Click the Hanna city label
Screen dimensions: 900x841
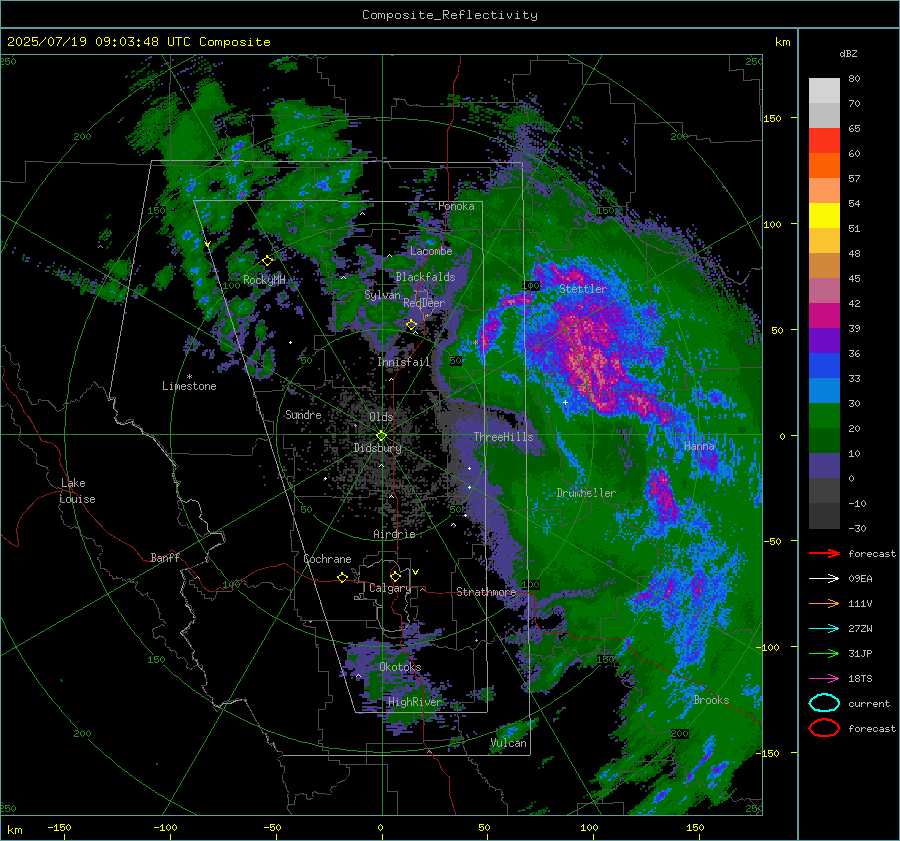coord(699,445)
